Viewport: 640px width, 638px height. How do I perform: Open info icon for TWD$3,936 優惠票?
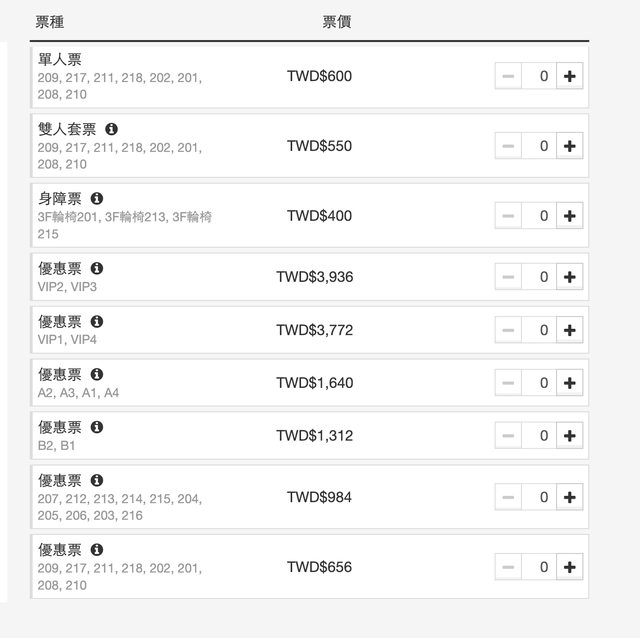(97, 269)
